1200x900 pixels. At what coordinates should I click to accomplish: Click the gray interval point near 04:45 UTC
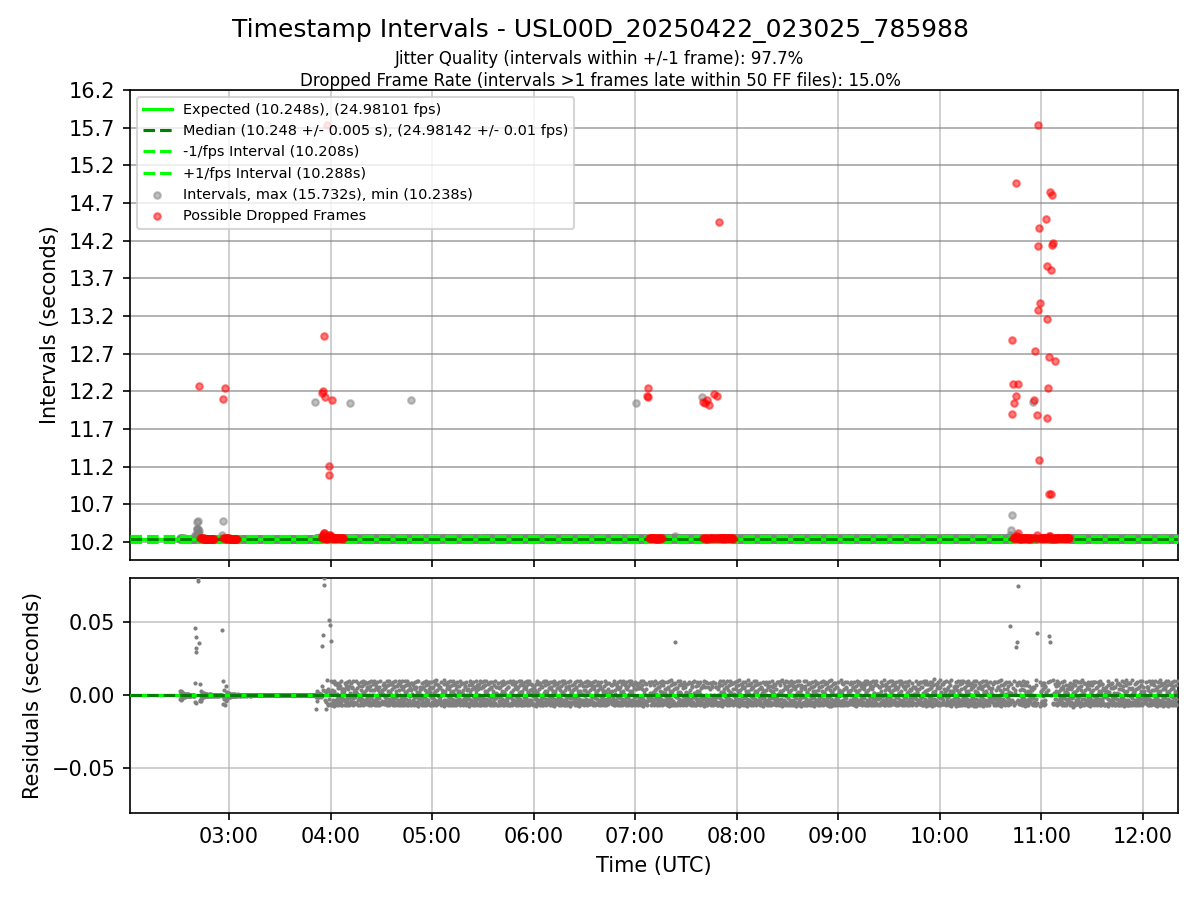[411, 400]
